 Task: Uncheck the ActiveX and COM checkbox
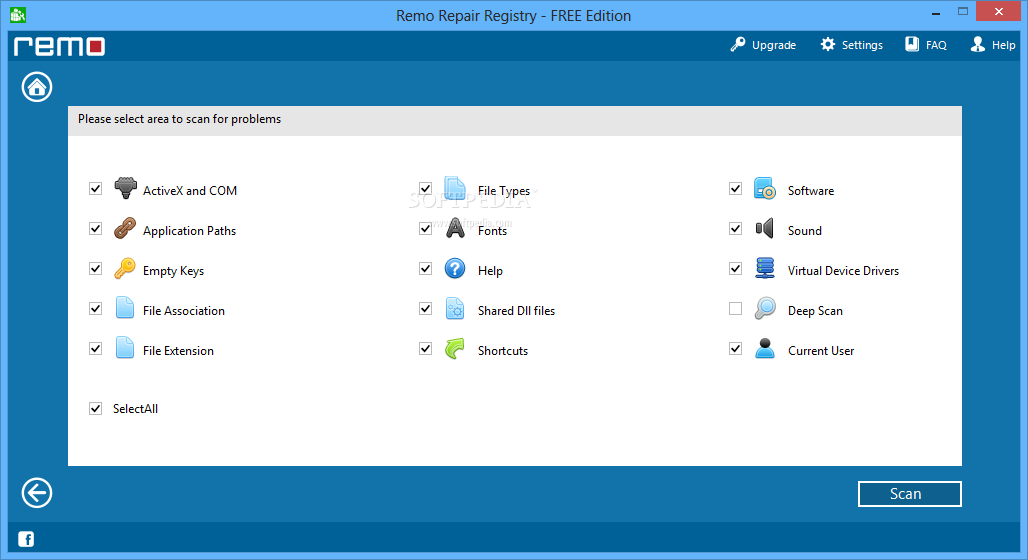[96, 189]
